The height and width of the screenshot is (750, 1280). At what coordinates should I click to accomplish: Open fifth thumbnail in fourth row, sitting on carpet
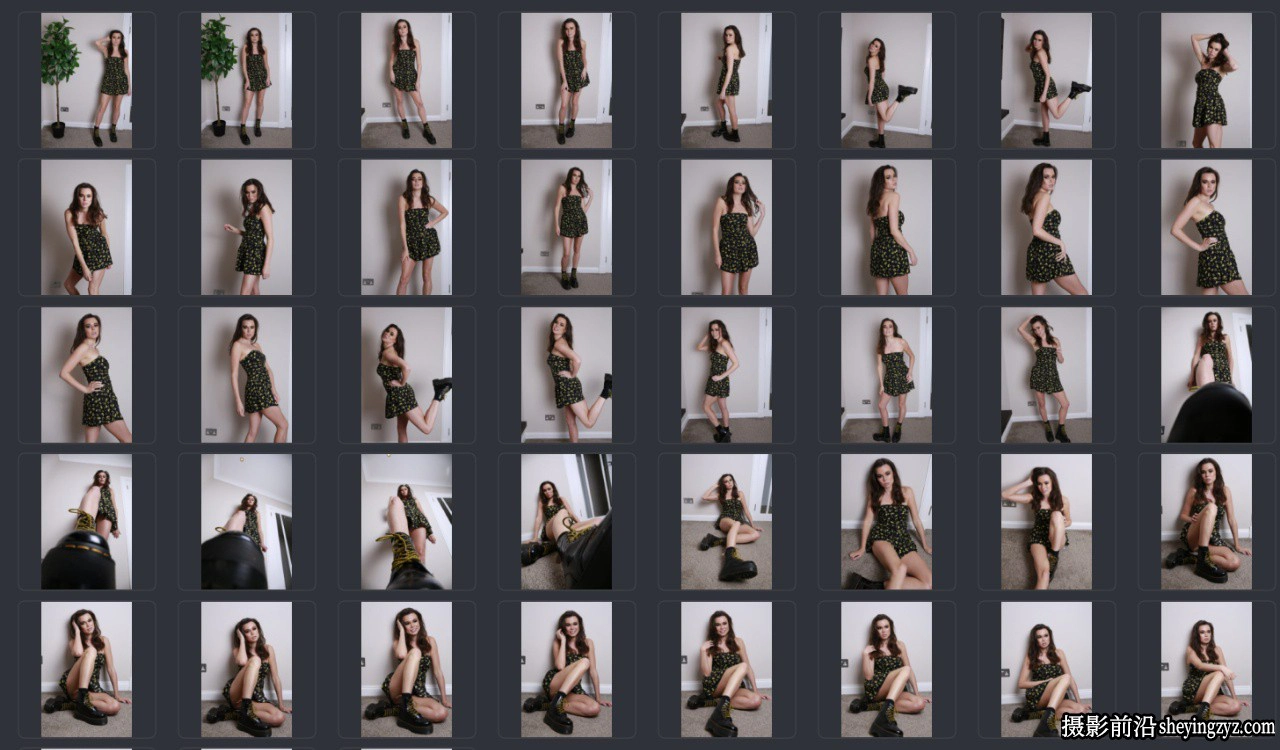pyautogui.click(x=726, y=521)
